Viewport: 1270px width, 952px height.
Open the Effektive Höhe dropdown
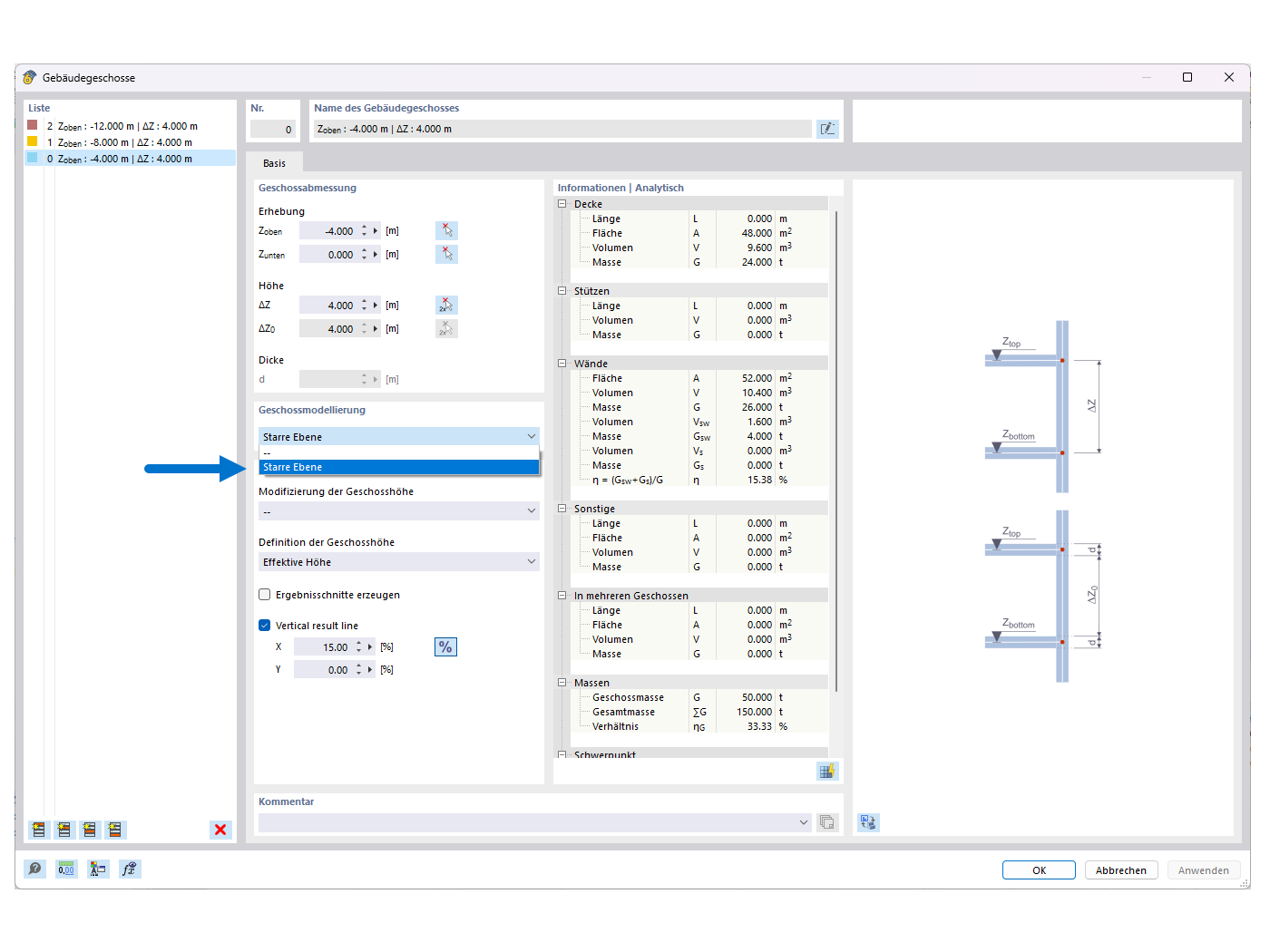(398, 562)
